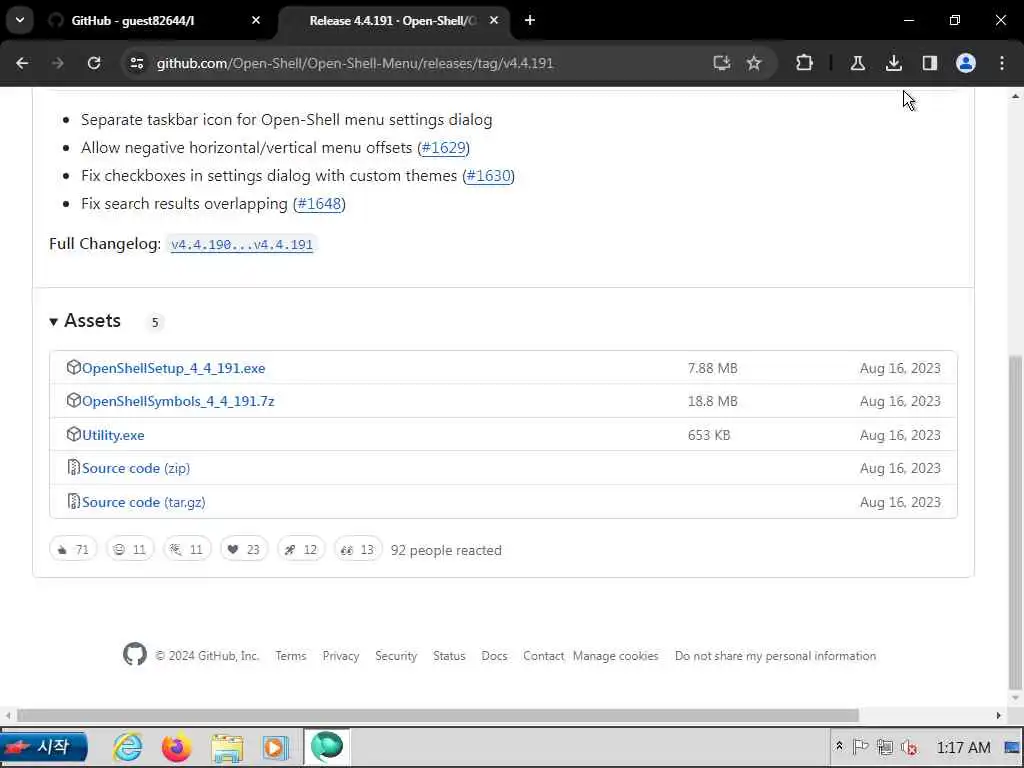
Task: Click horizontal scrollbar right arrow
Action: click(999, 716)
